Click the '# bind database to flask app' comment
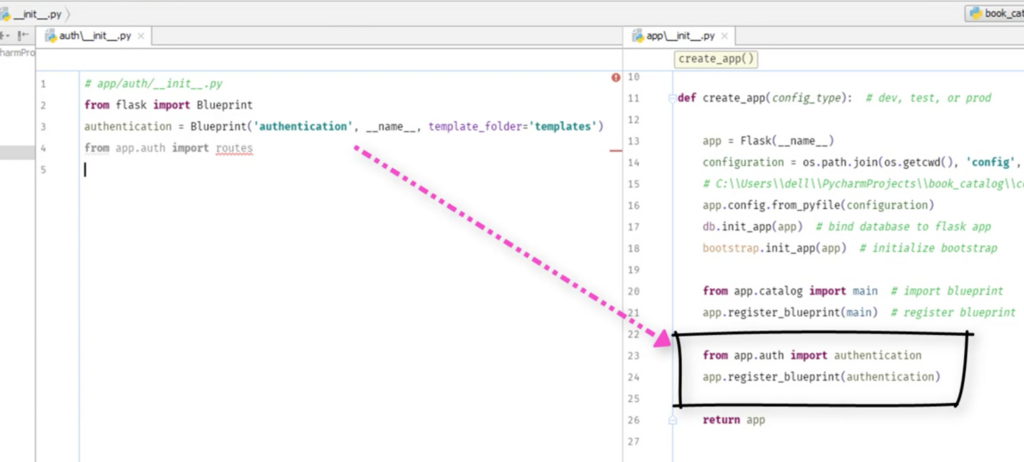Screen dimensions: 1024x462 [x=903, y=227]
